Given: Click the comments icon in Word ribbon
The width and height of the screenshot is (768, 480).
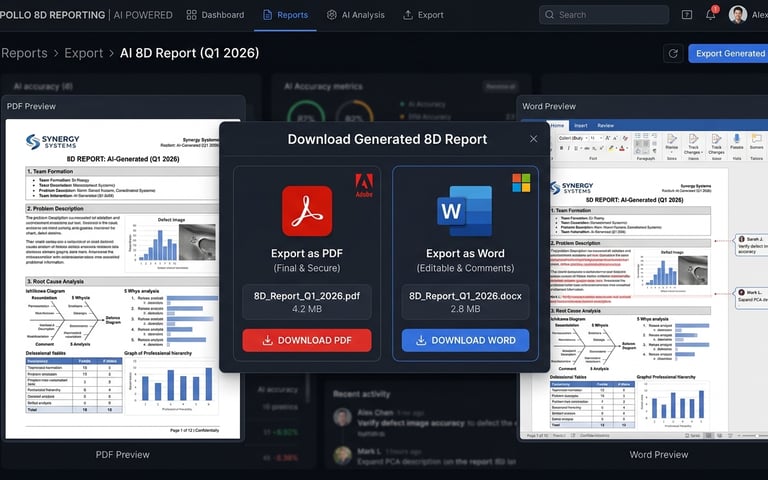Looking at the screenshot, I should coord(757,139).
